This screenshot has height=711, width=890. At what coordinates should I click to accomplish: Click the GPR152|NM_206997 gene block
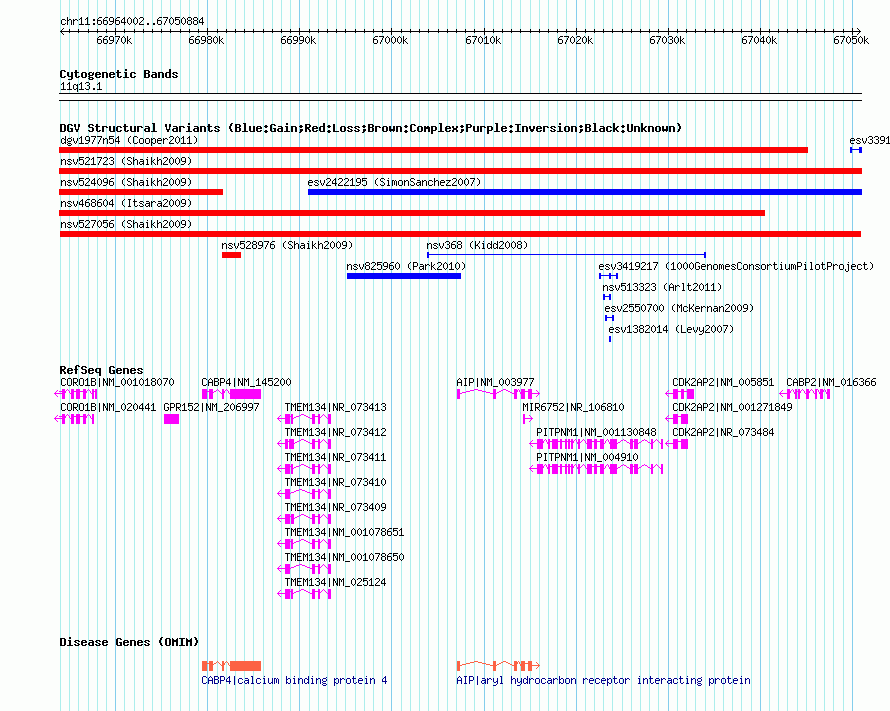pyautogui.click(x=171, y=419)
